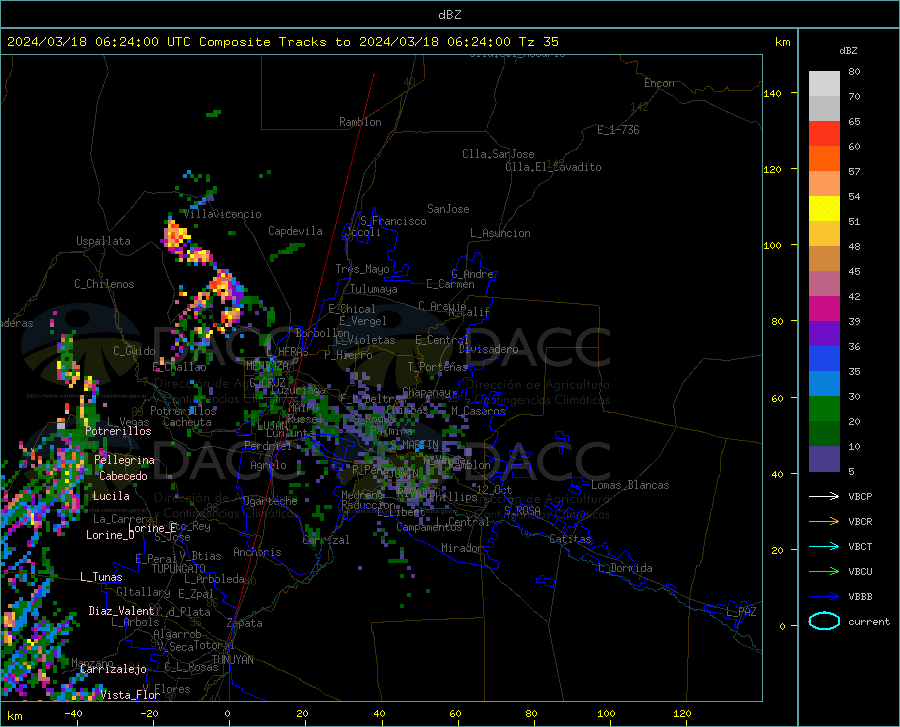The width and height of the screenshot is (900, 727).
Task: Click the E_1-736 map label
Action: [x=618, y=130]
